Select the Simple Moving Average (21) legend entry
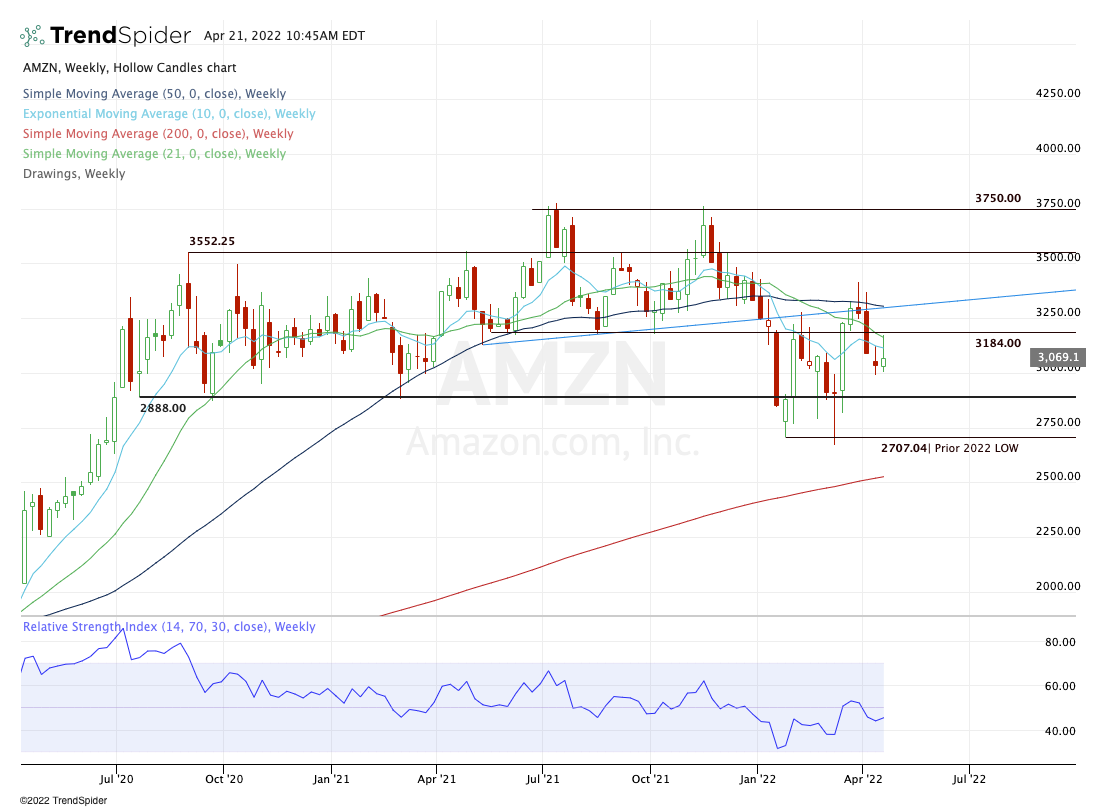 [154, 154]
